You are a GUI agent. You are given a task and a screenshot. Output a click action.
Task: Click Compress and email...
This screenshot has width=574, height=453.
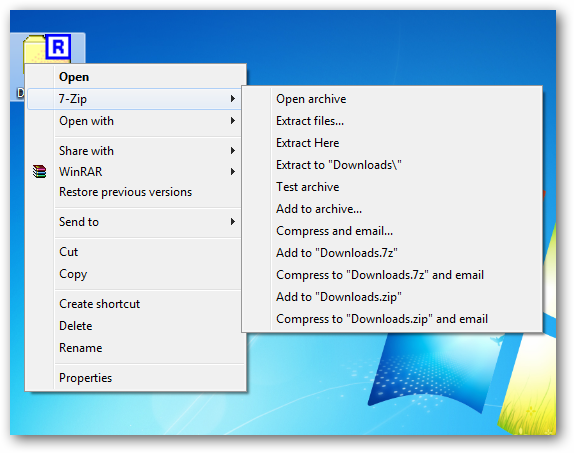coord(392,231)
